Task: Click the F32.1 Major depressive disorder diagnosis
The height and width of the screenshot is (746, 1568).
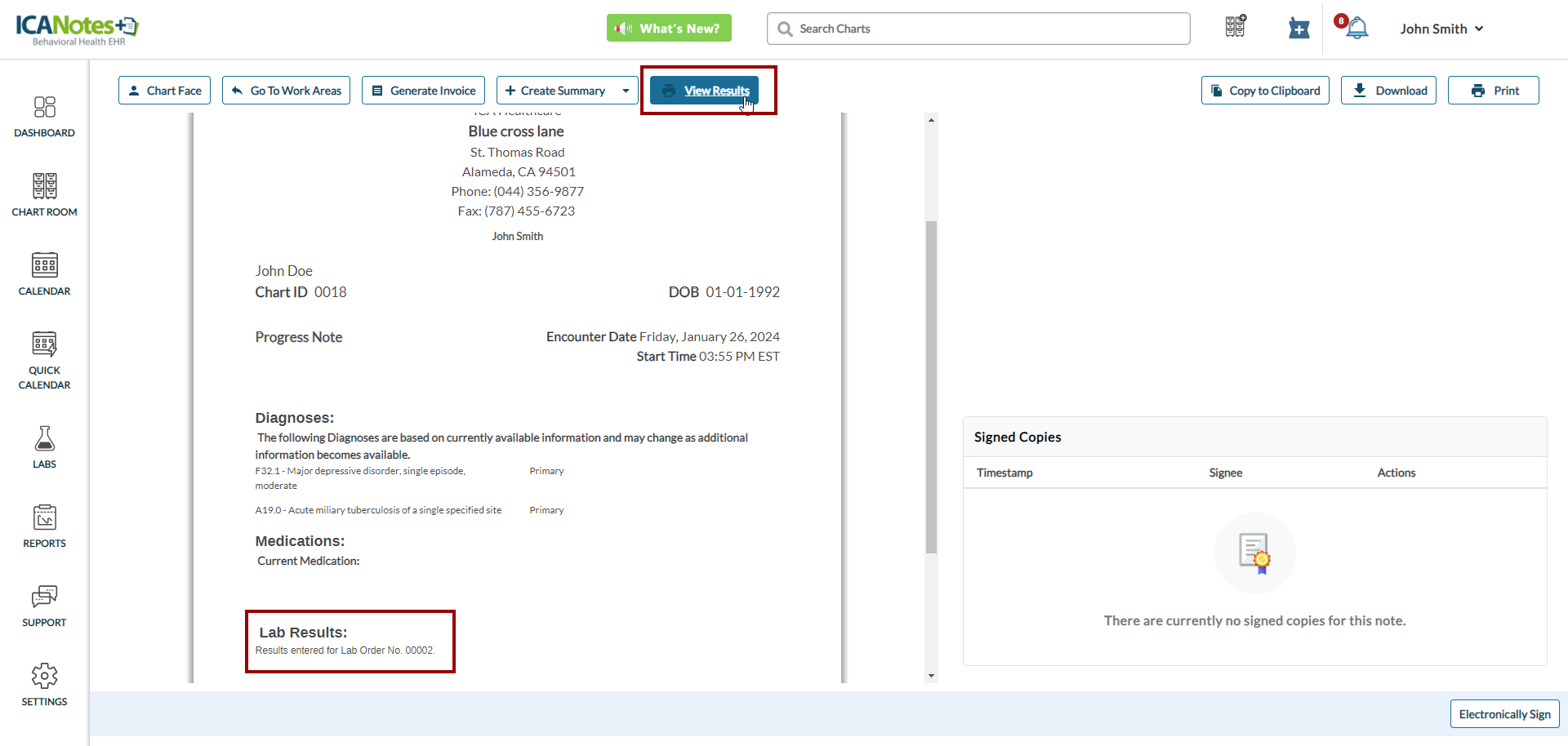Action: (360, 478)
